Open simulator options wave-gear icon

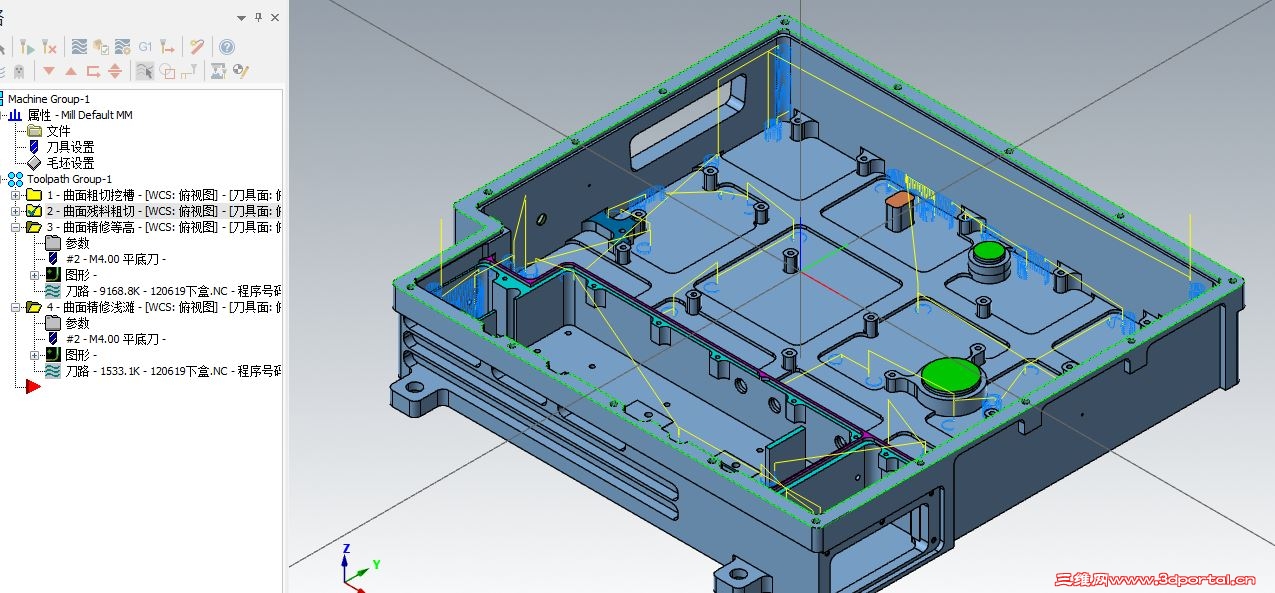tap(123, 47)
